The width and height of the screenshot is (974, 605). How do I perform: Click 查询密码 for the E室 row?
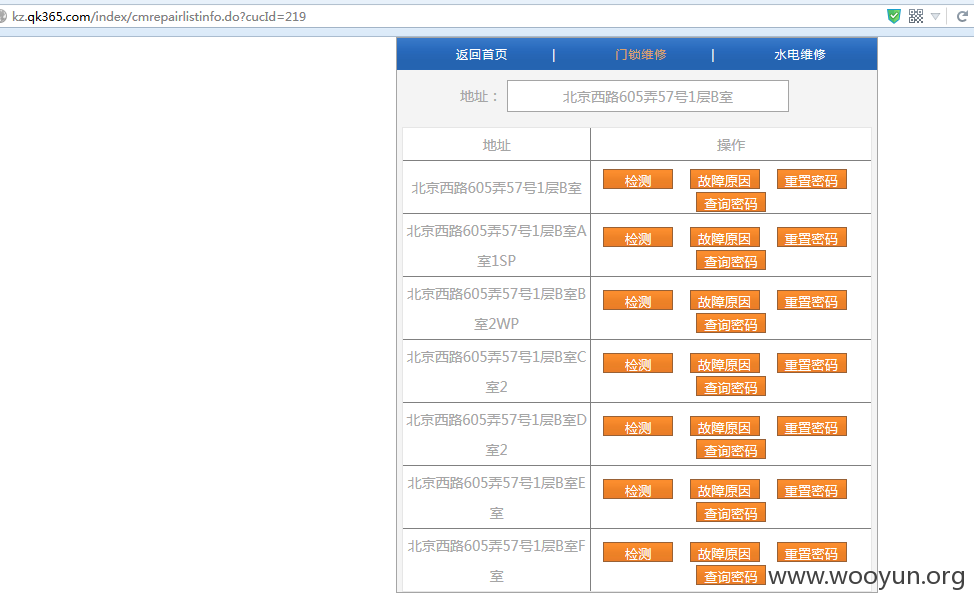pyautogui.click(x=731, y=512)
